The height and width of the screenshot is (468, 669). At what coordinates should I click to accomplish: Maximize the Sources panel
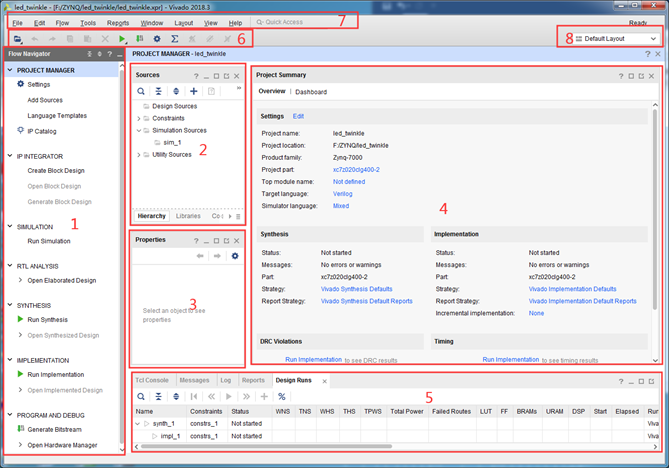coord(216,76)
